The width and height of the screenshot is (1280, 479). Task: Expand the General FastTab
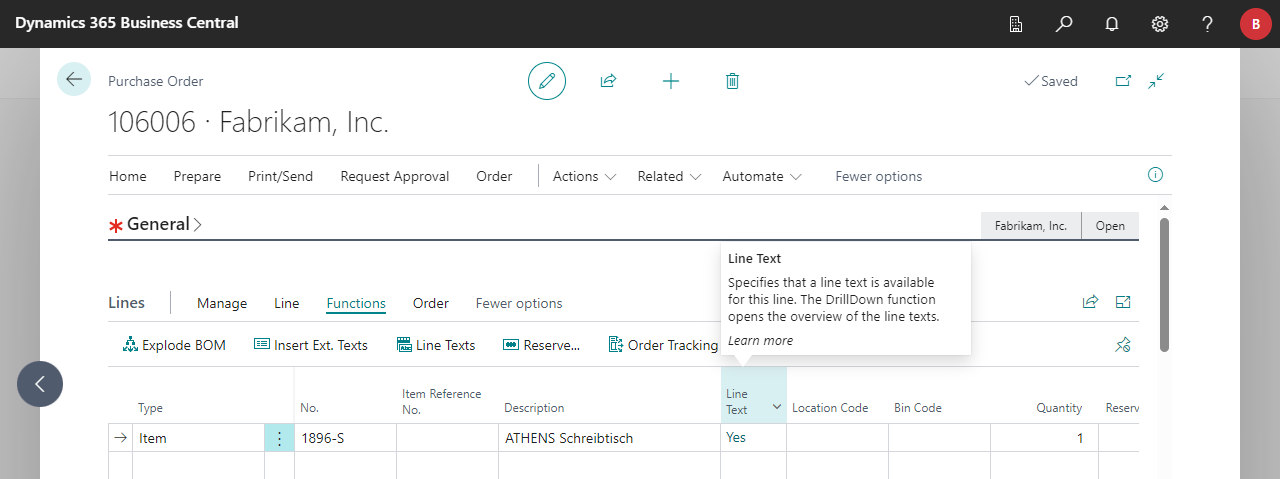(165, 224)
